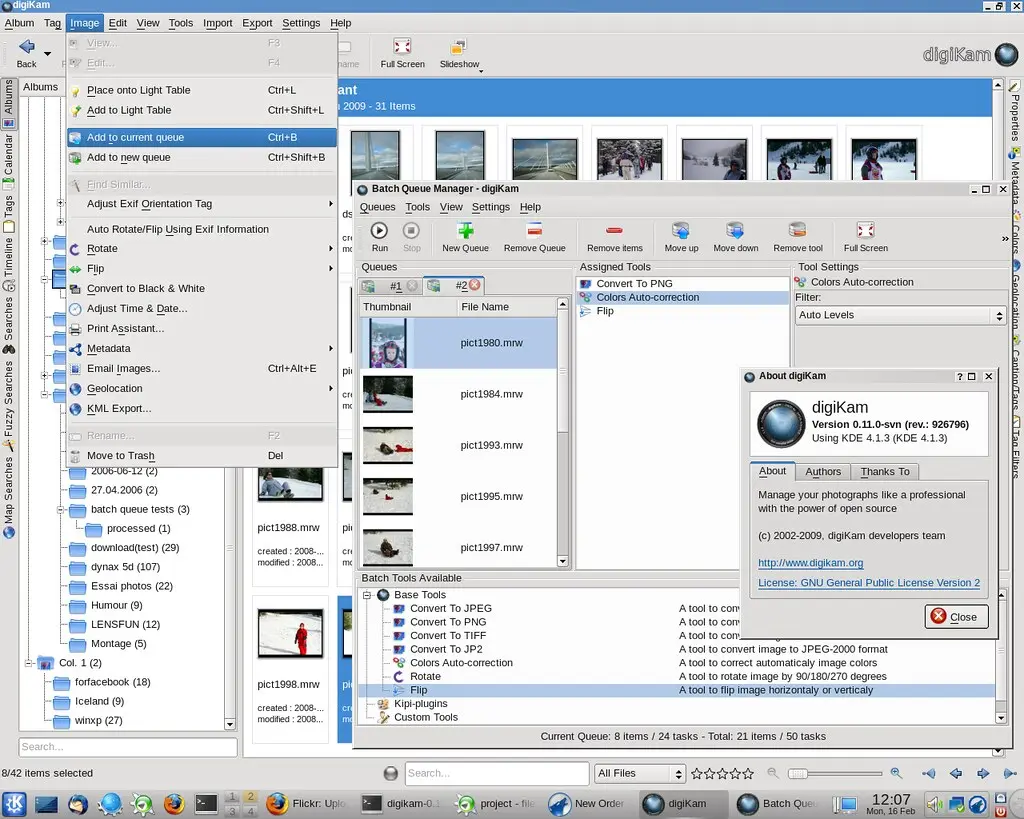Close the About digiKam dialog with Close

point(956,617)
